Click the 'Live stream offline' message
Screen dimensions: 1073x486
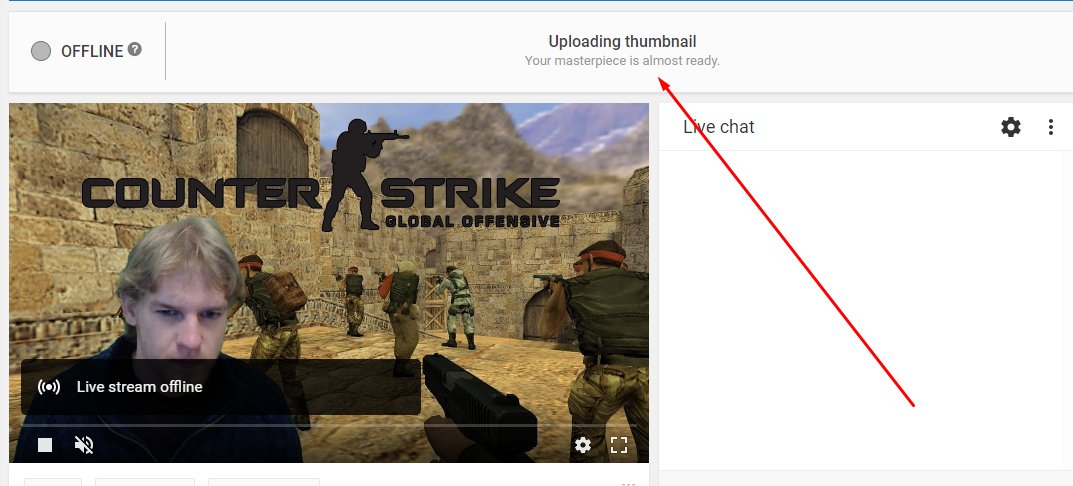140,387
